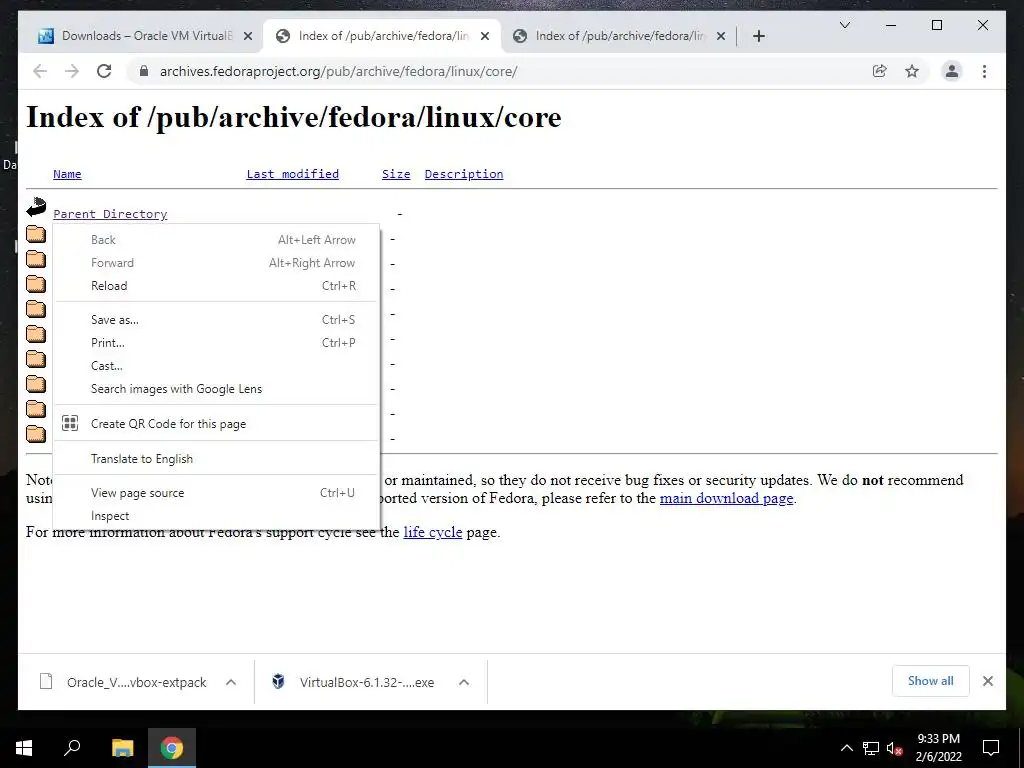Choose Save as... from context menu

pyautogui.click(x=216, y=319)
